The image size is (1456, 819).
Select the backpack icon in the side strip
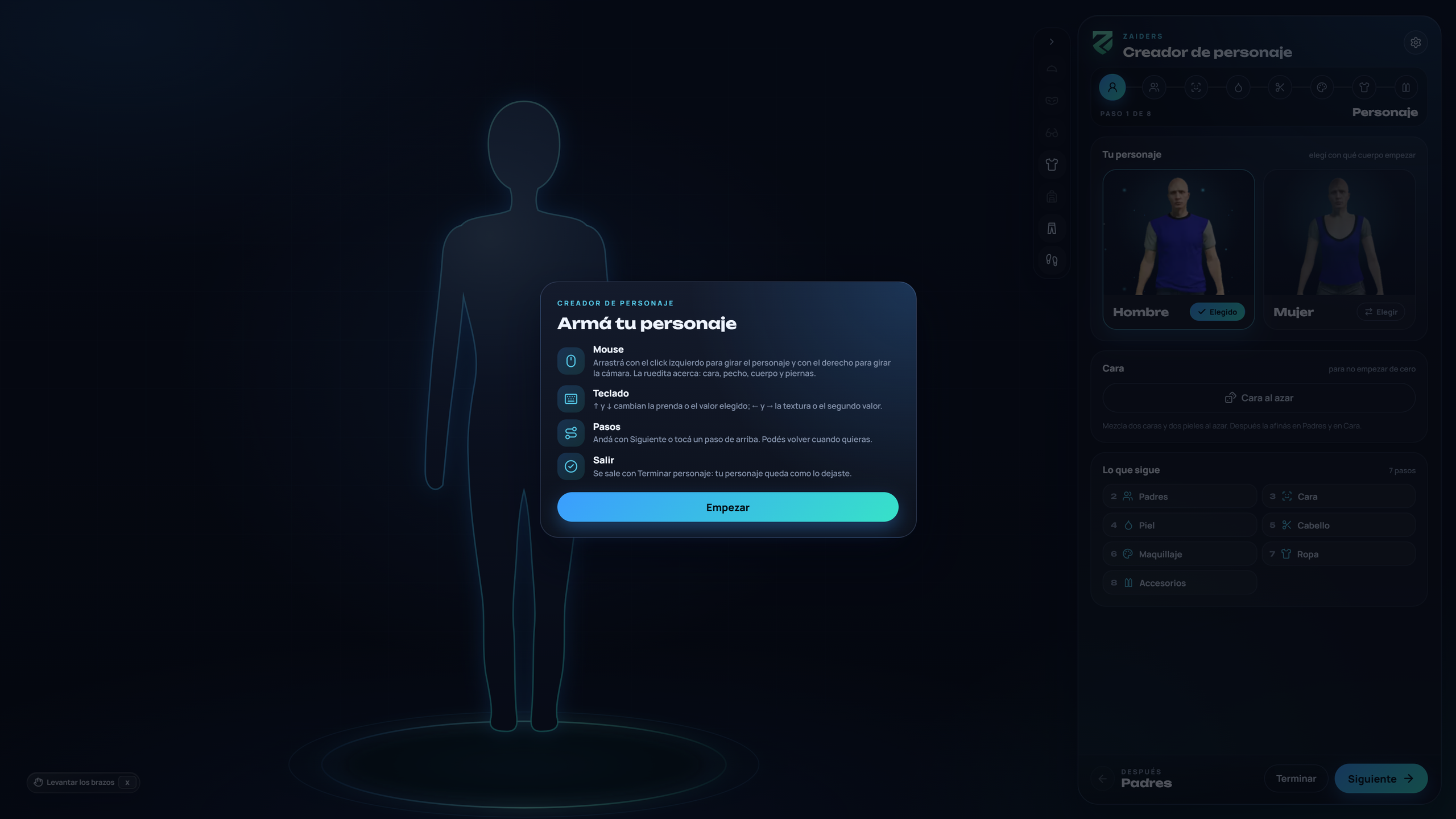[x=1052, y=197]
